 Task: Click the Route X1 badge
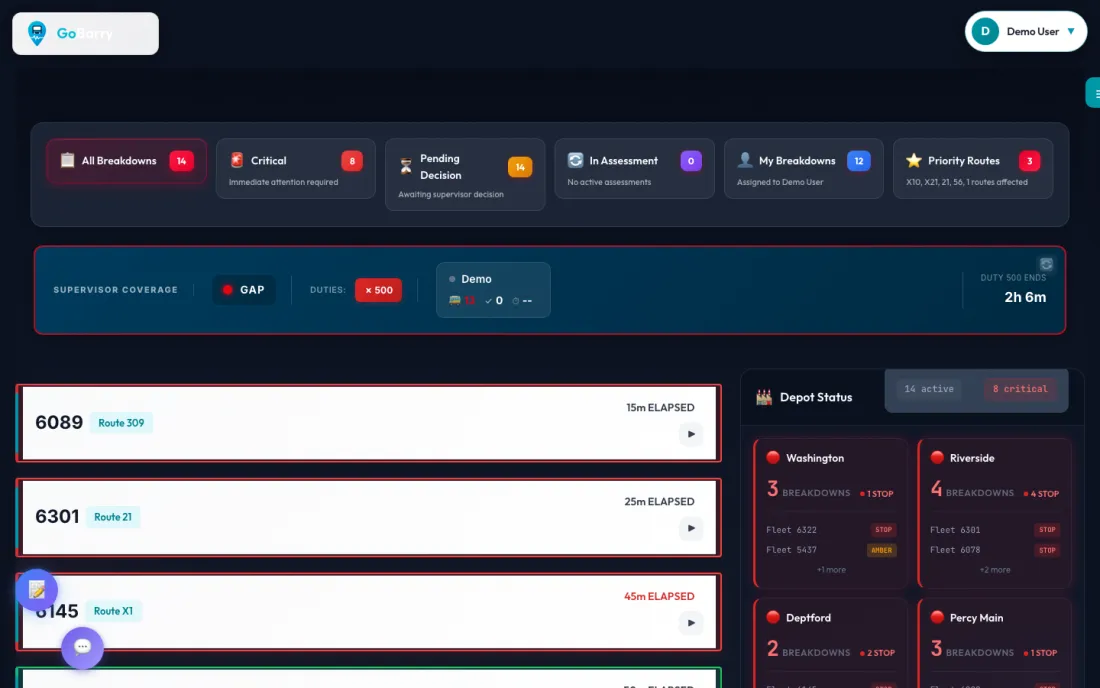pyautogui.click(x=113, y=611)
